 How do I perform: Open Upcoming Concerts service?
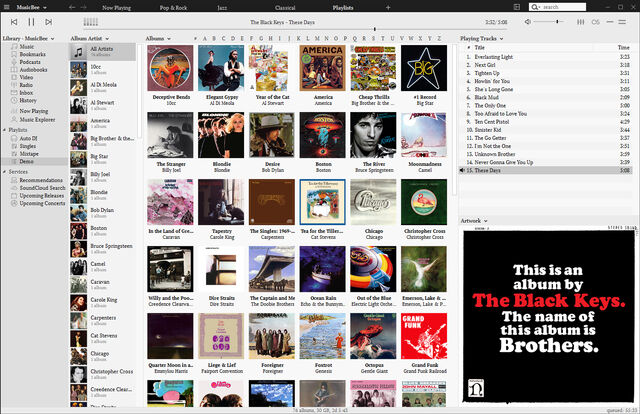tap(42, 203)
